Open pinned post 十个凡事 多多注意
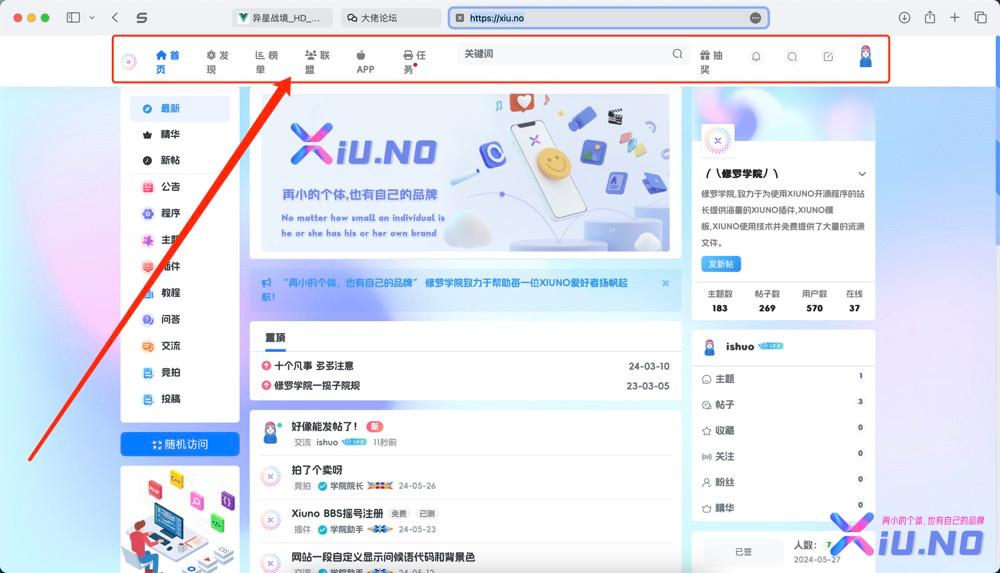 click(x=313, y=366)
